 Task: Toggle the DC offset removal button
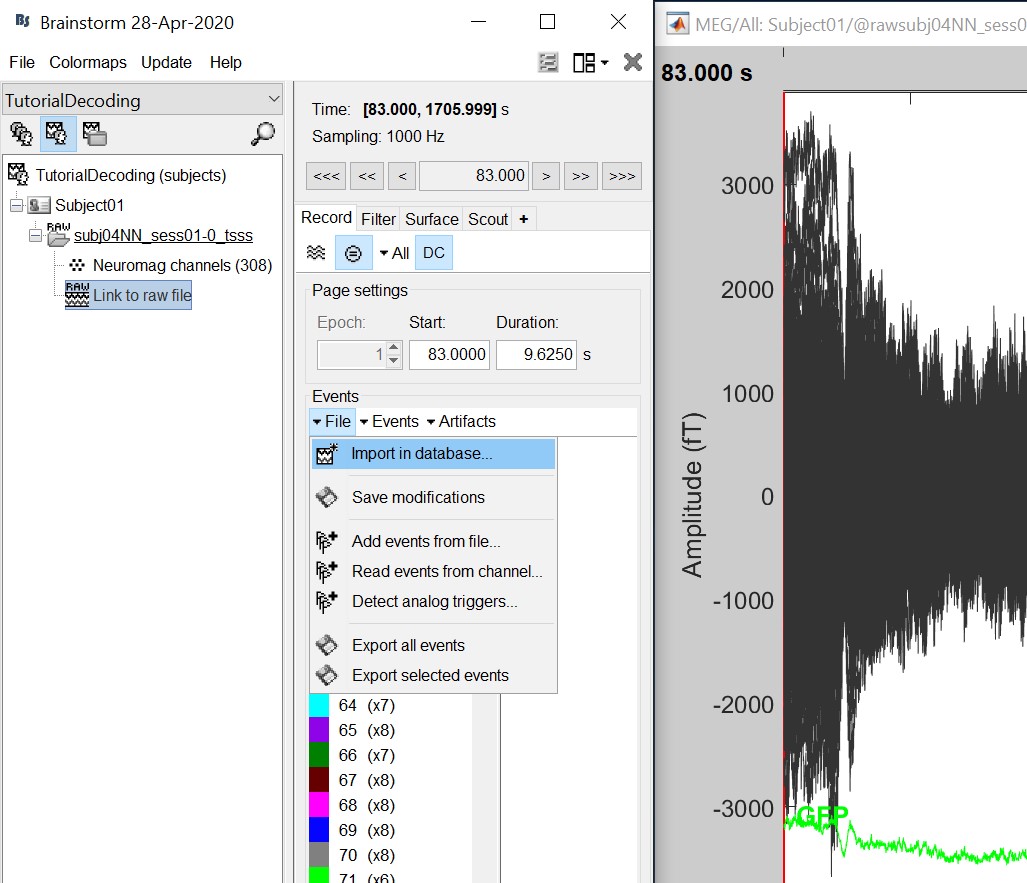point(433,253)
